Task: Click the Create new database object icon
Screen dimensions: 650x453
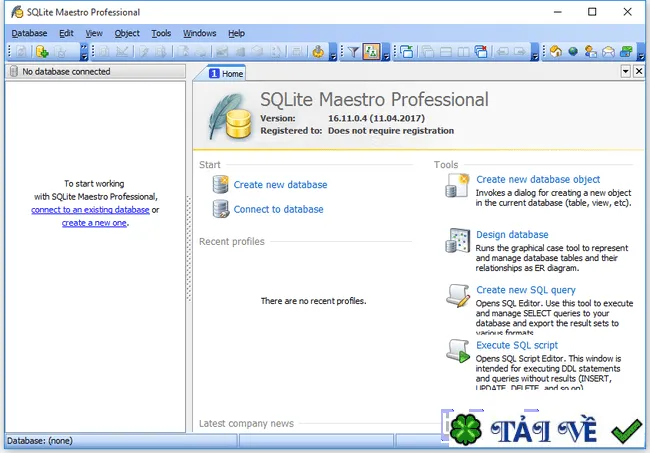Action: coord(458,185)
